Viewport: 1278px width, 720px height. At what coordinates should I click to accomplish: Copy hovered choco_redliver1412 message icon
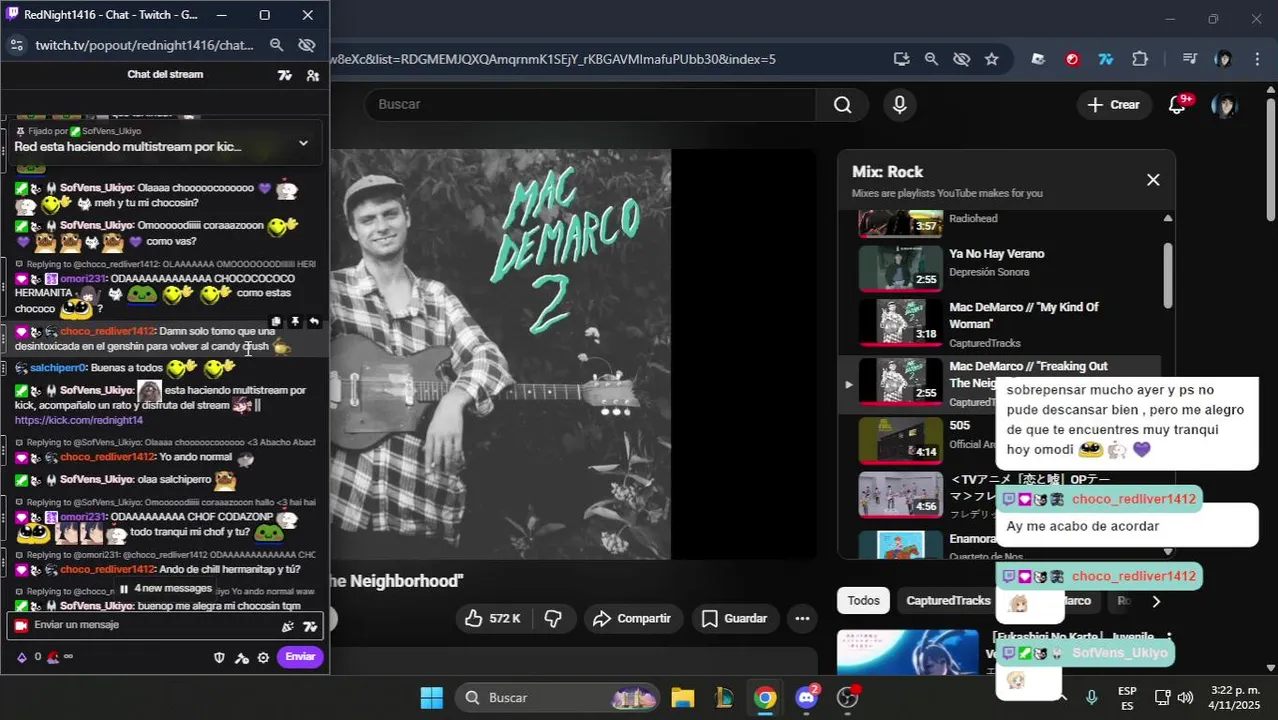click(x=277, y=322)
